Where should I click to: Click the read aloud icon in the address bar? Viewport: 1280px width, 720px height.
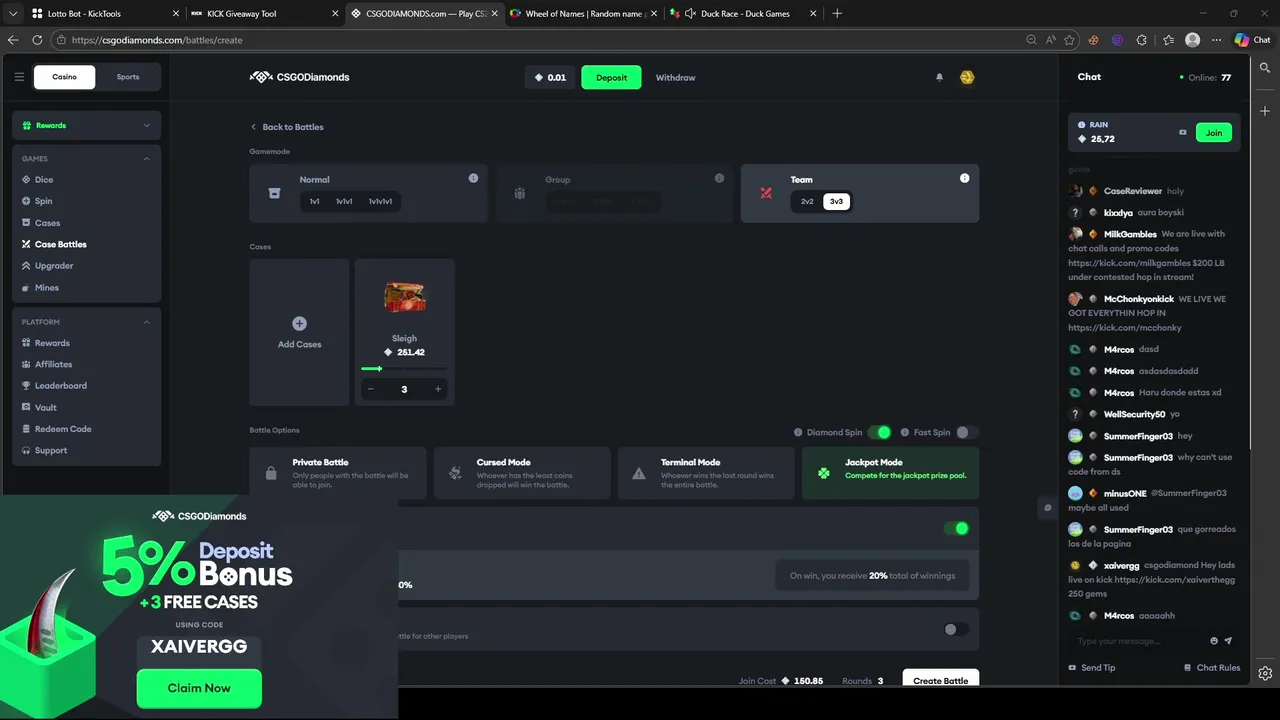coord(1050,40)
